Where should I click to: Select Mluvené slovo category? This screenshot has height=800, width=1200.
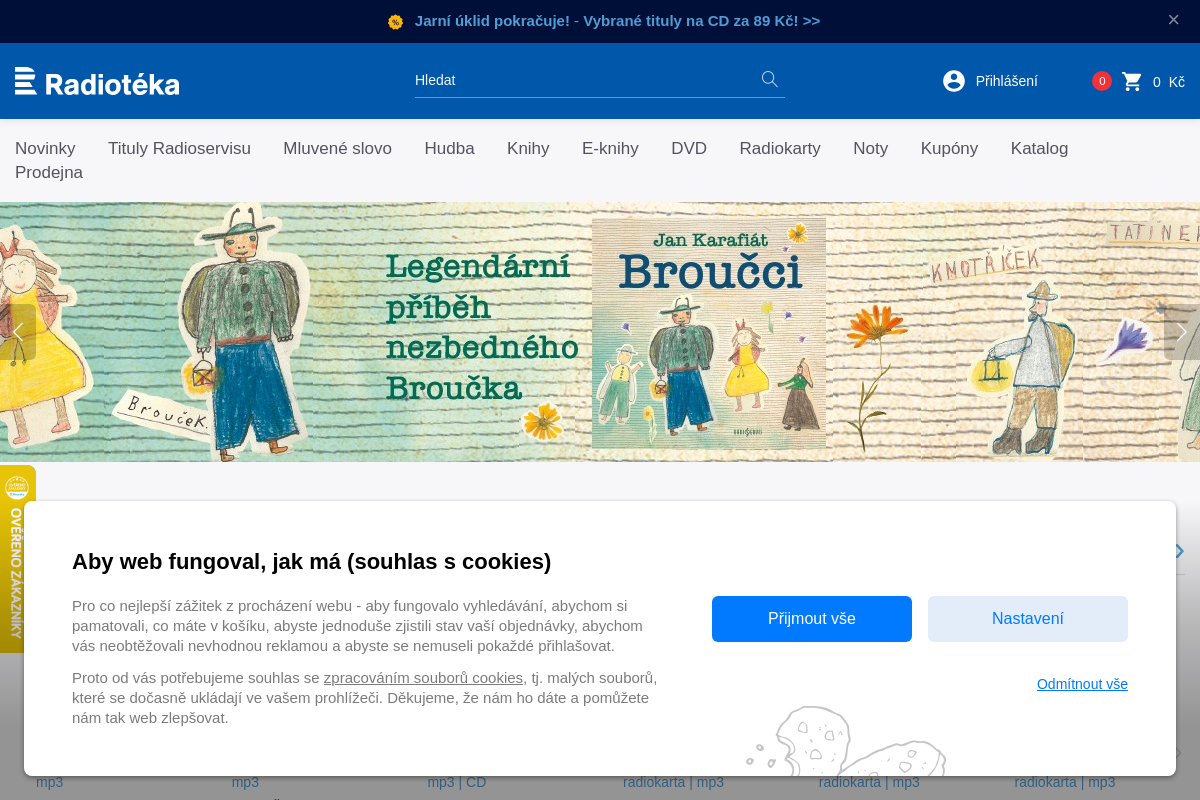[337, 149]
